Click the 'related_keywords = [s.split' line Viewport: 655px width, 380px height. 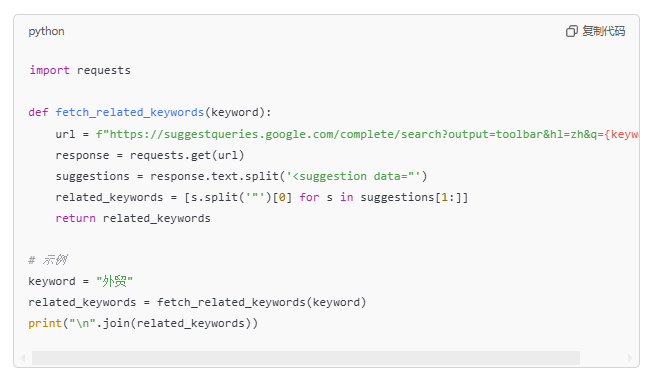click(x=262, y=197)
